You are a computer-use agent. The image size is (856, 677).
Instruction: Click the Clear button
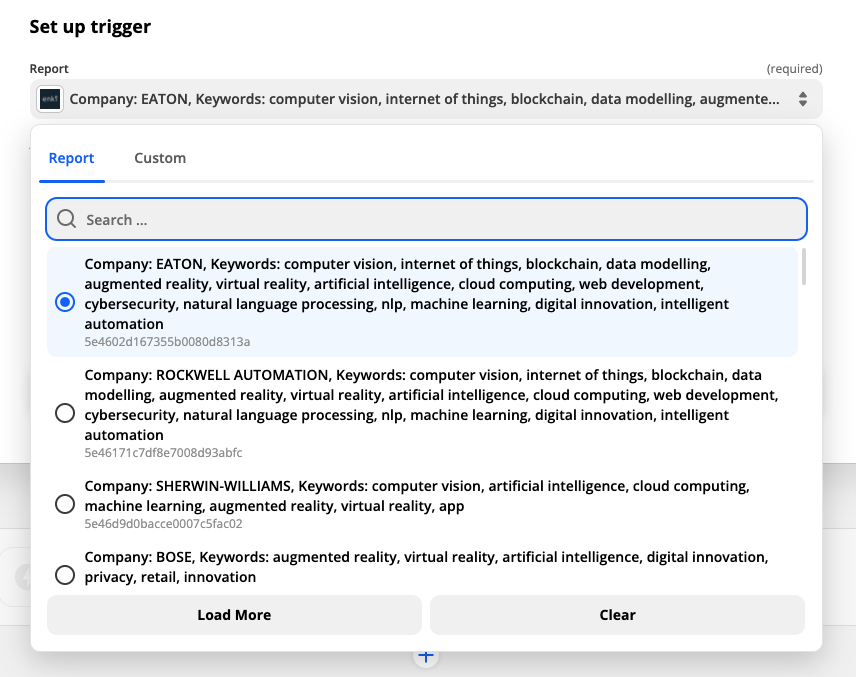617,615
